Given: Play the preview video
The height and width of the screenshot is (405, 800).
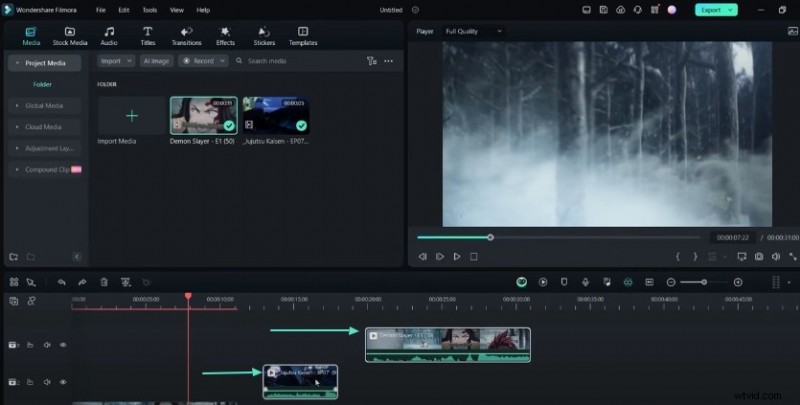Looking at the screenshot, I should [x=457, y=257].
